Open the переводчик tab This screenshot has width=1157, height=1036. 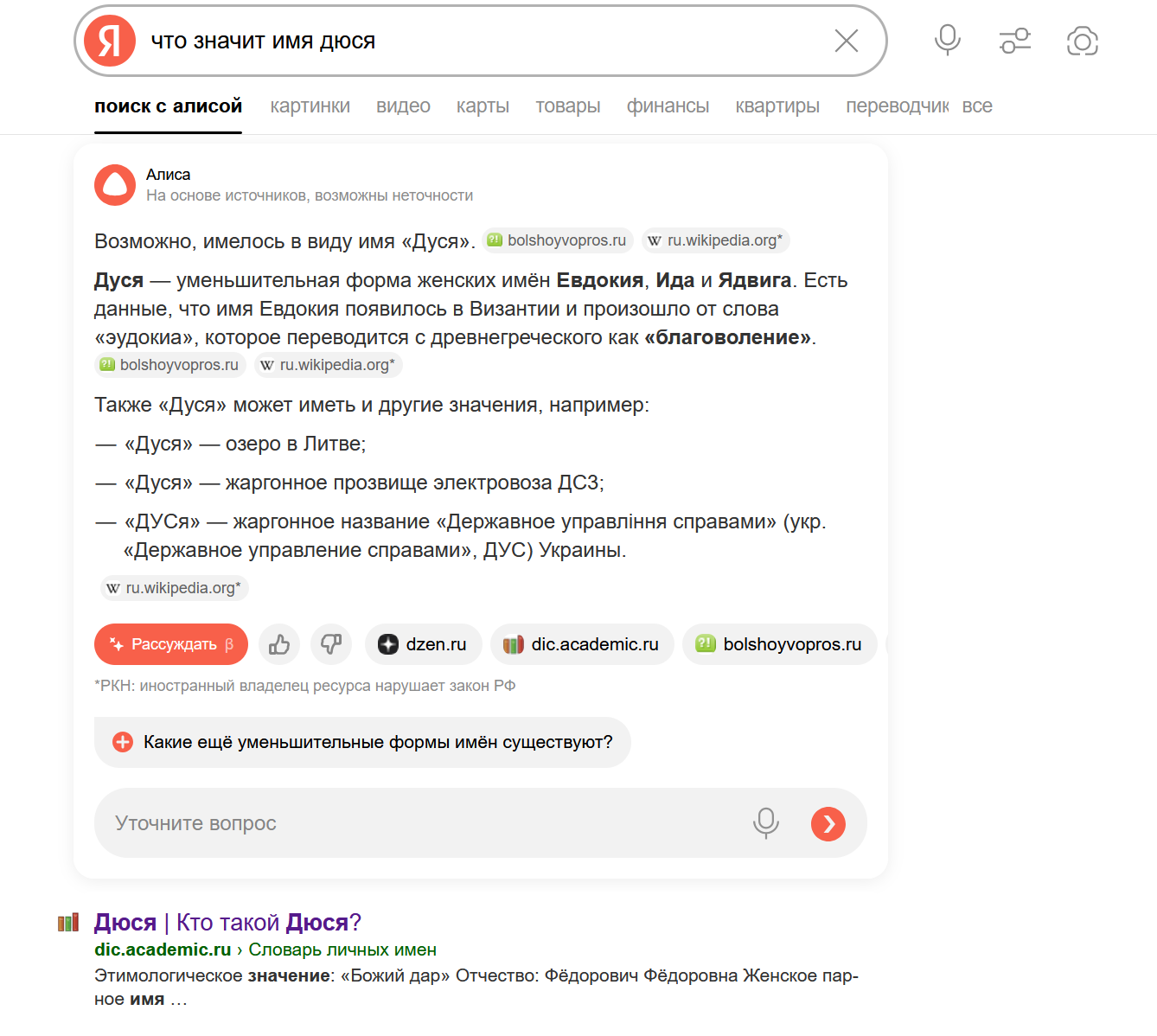pos(898,106)
